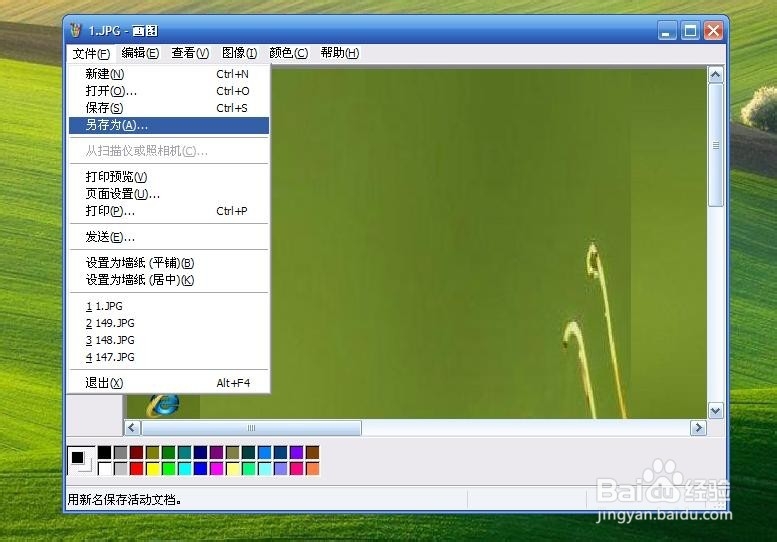Open recent file 1 1.JPG

pyautogui.click(x=169, y=306)
